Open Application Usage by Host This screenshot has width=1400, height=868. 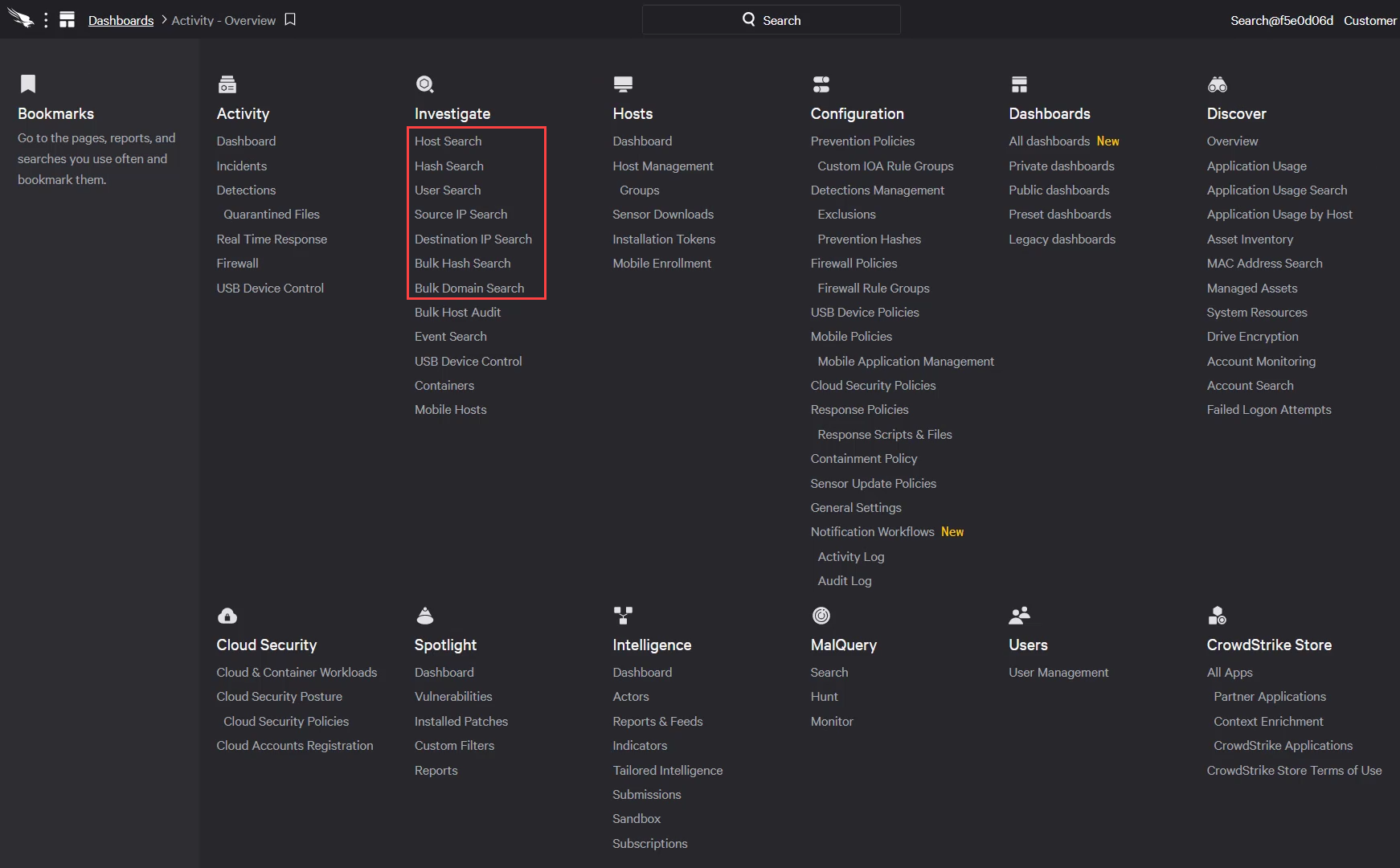pyautogui.click(x=1279, y=215)
